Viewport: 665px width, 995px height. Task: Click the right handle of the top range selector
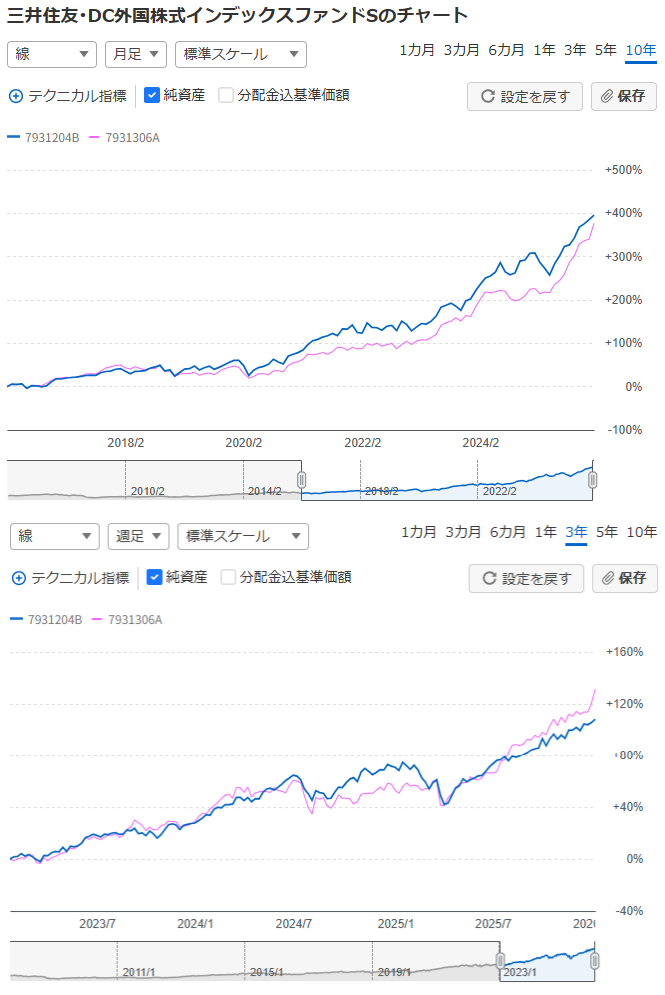tap(591, 480)
